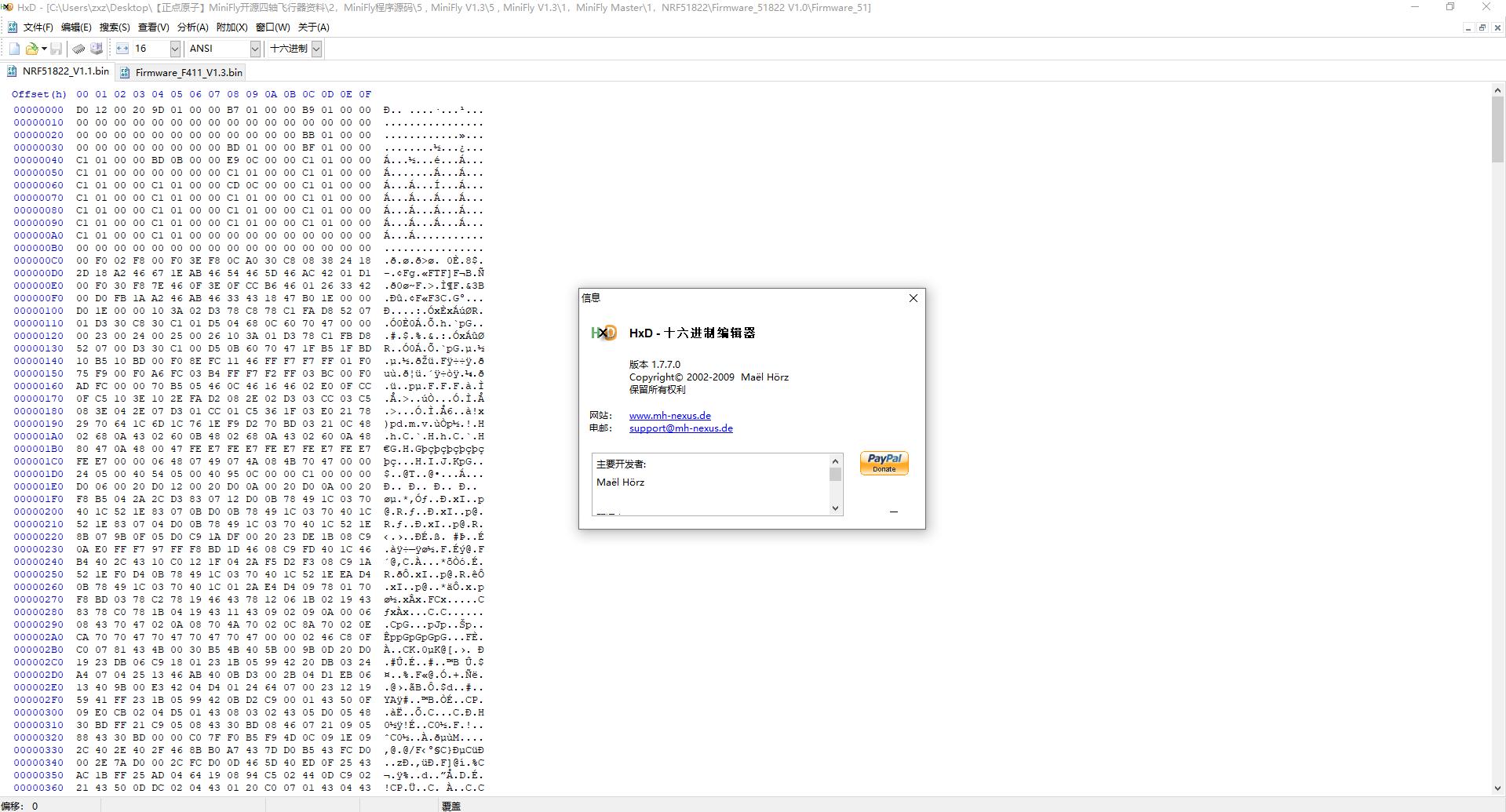Click the 版本 1.7.7.0 version text
The width and height of the screenshot is (1506, 812).
[655, 365]
